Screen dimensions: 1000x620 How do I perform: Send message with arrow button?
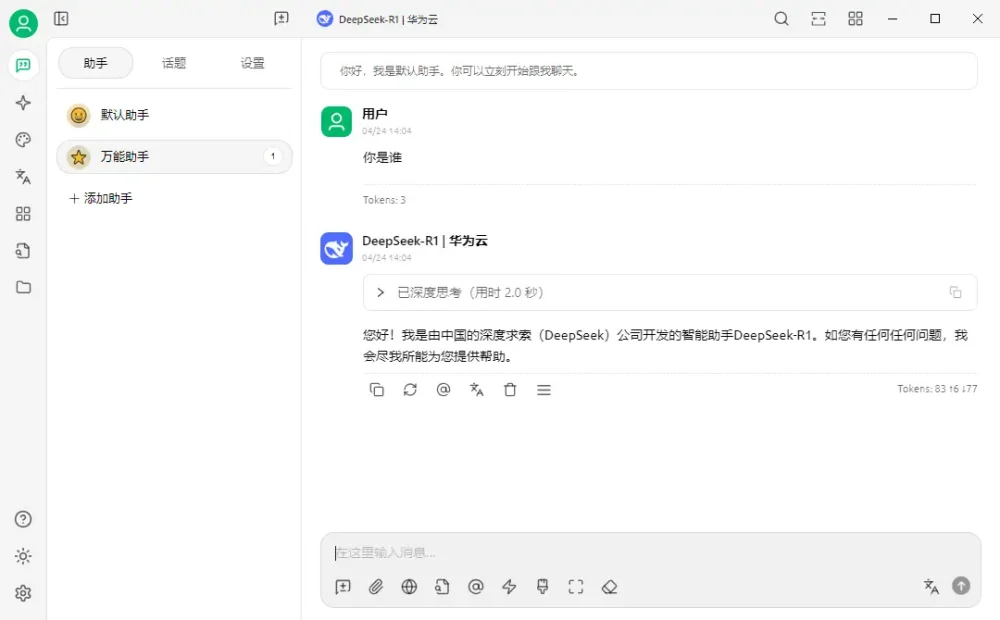point(961,586)
